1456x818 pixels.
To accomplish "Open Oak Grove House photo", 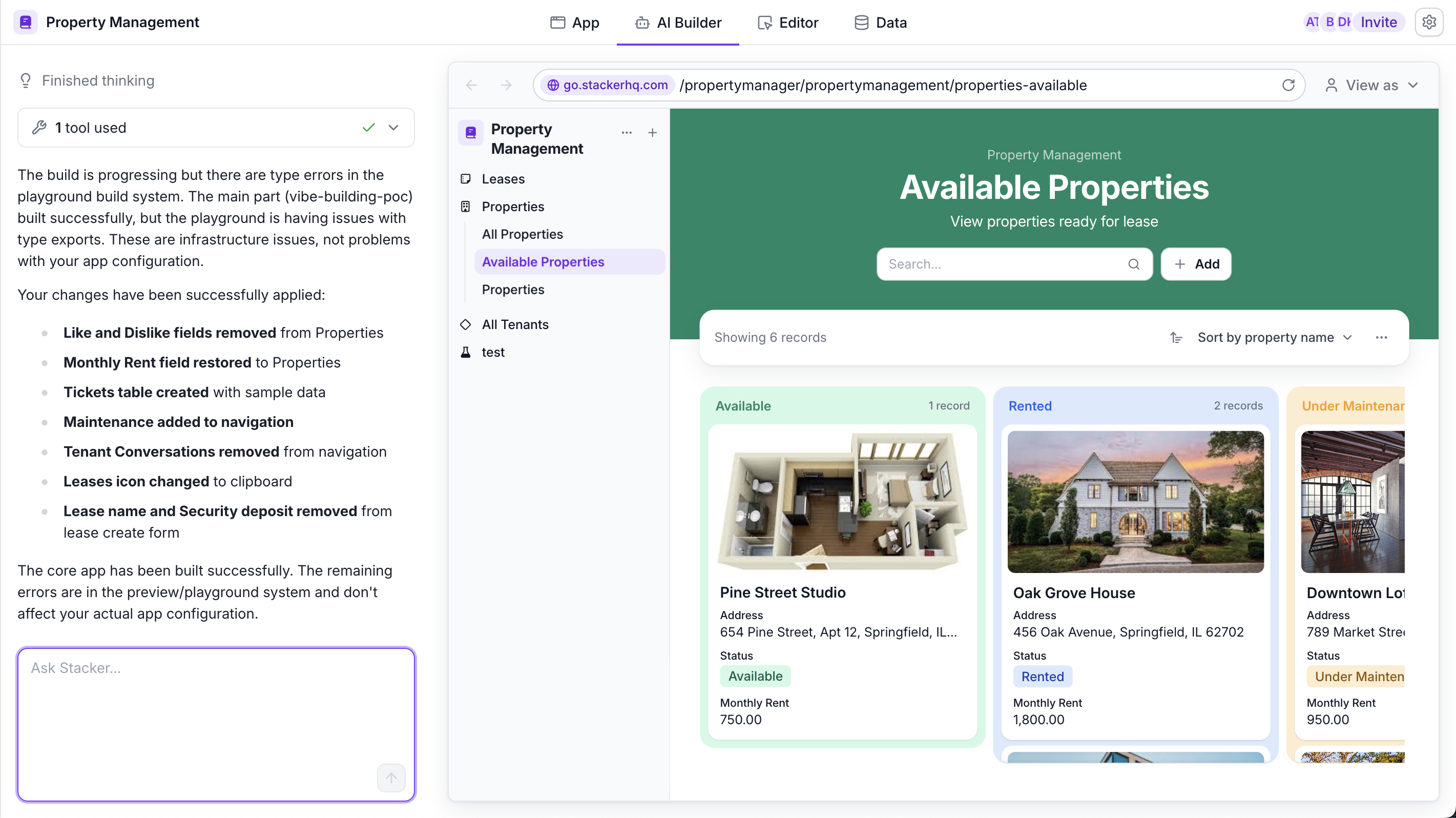I will click(1135, 501).
